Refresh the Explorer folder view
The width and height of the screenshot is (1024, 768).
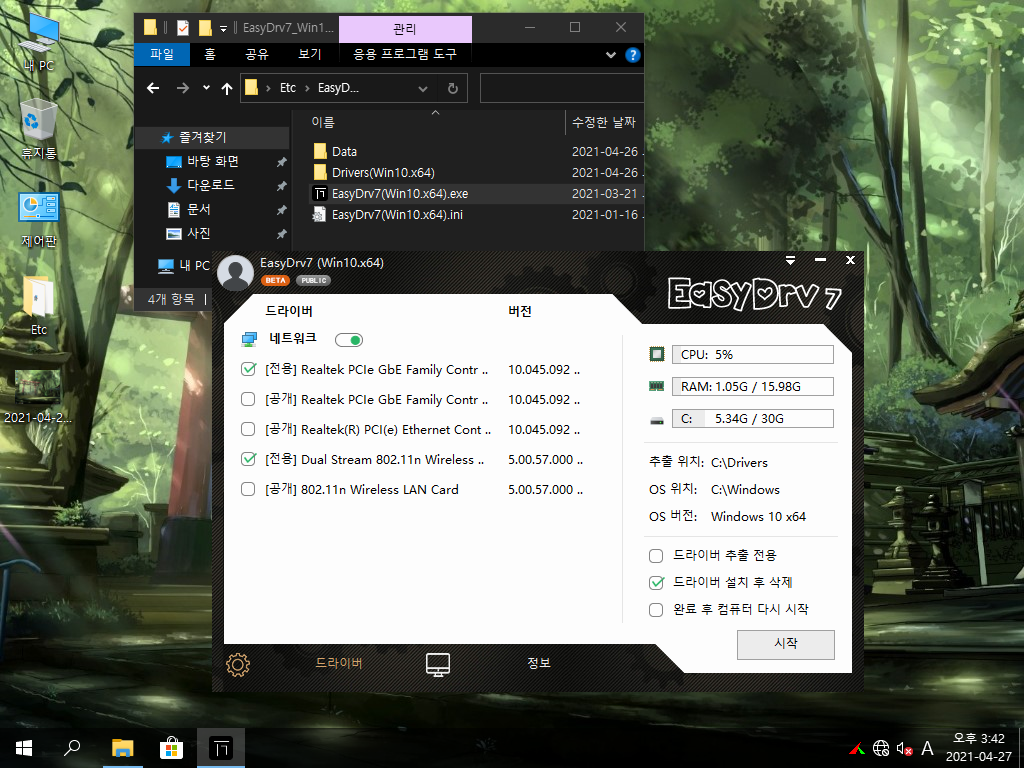[x=453, y=88]
